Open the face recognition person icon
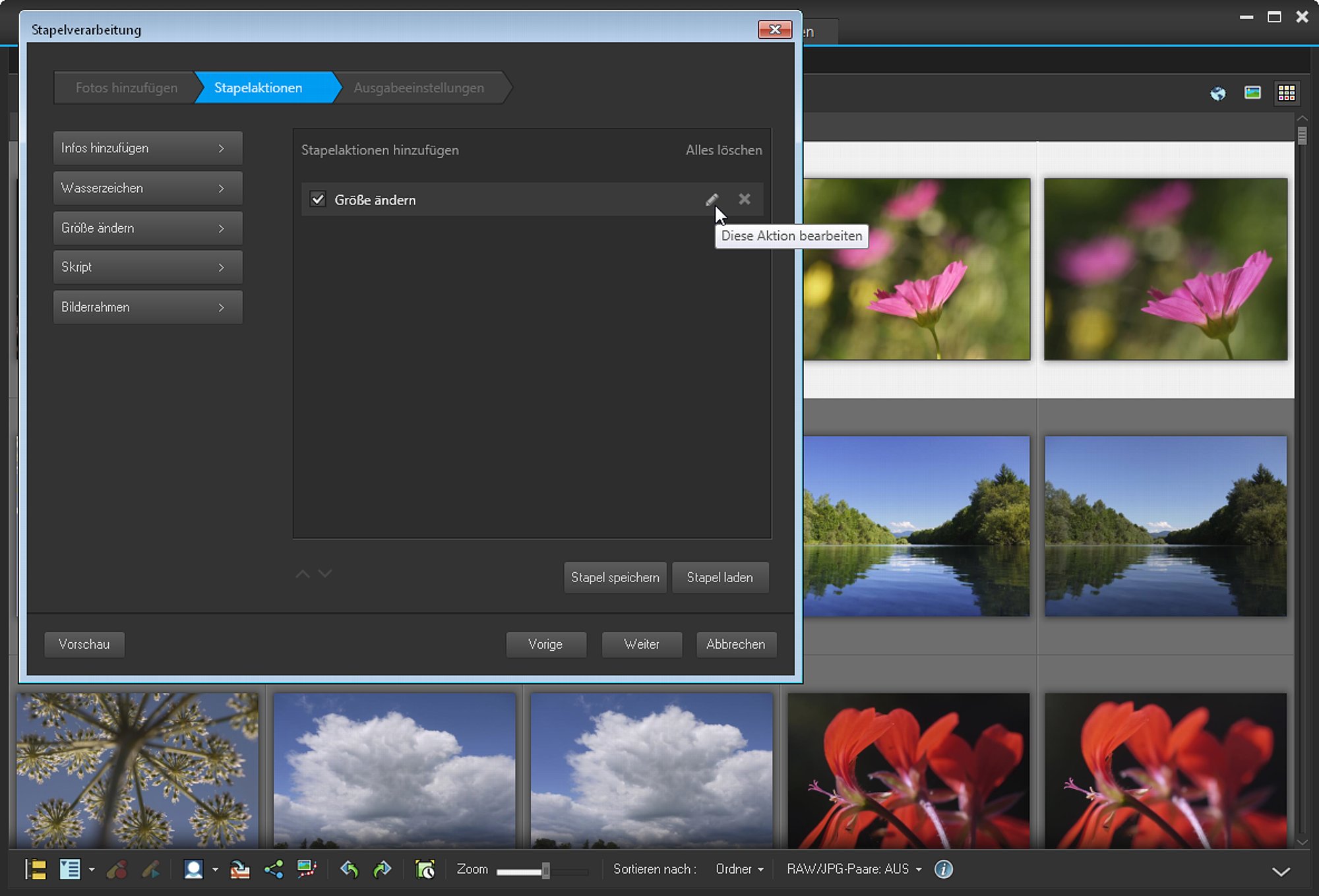 click(193, 869)
